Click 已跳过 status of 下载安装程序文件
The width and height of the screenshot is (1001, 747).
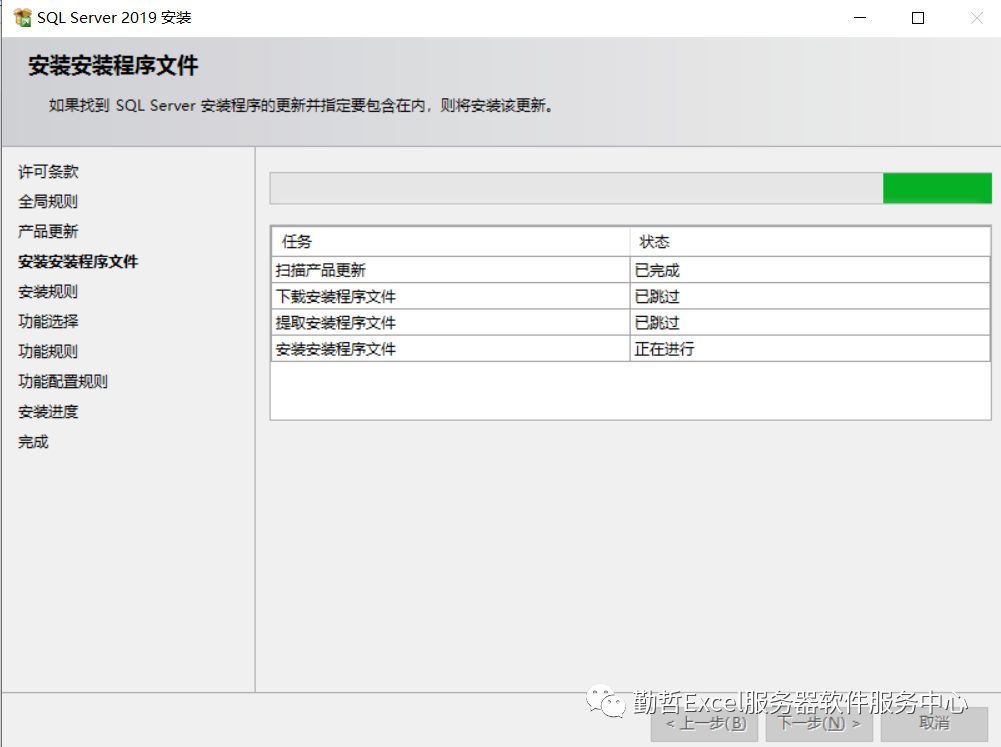click(x=810, y=296)
